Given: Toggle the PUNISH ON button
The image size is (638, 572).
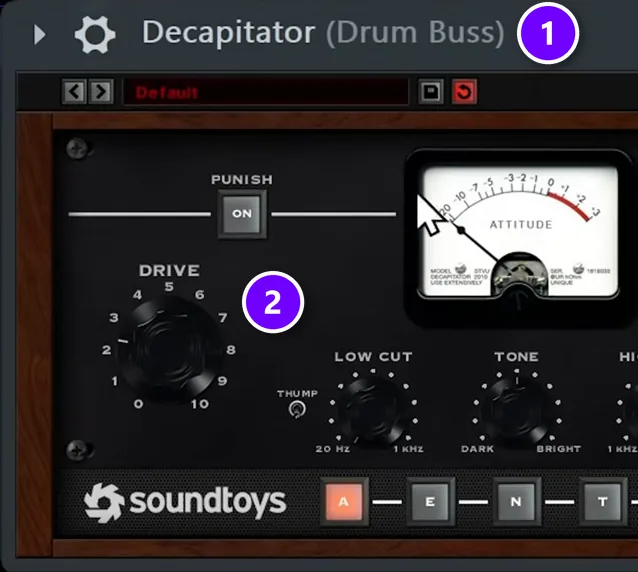Looking at the screenshot, I should coord(242,214).
